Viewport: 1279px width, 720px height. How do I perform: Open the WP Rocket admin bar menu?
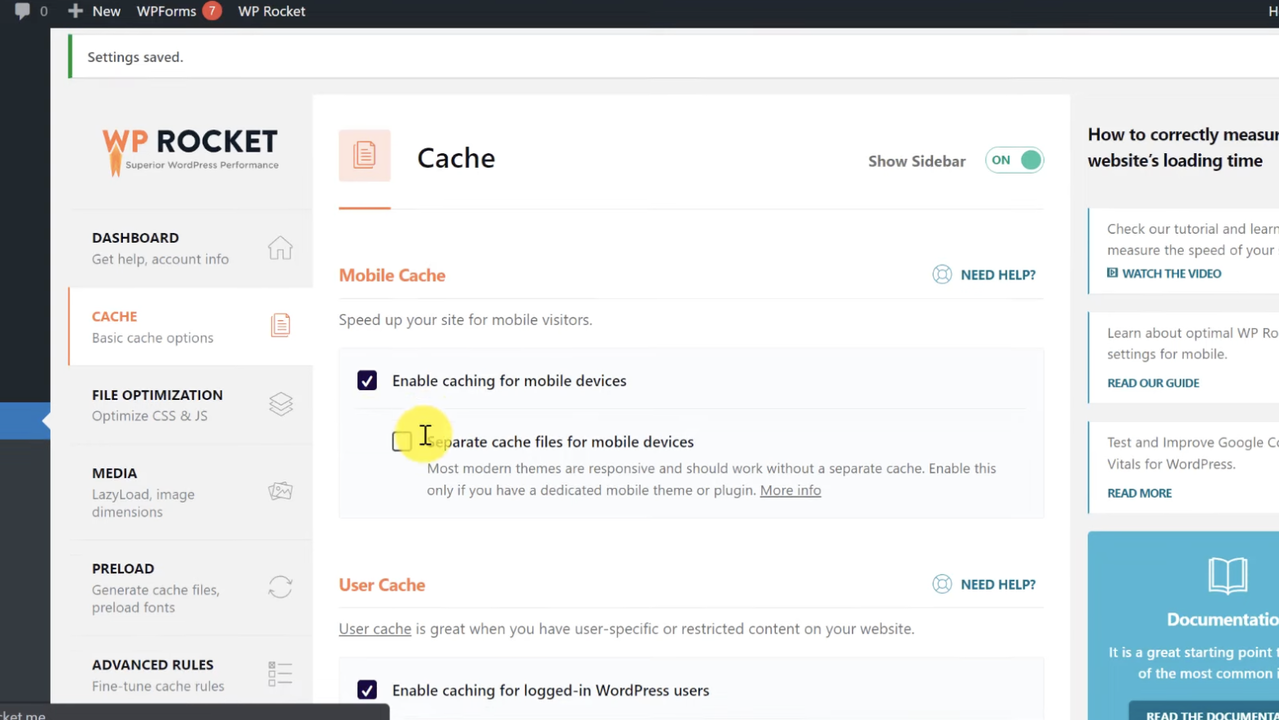pyautogui.click(x=271, y=11)
